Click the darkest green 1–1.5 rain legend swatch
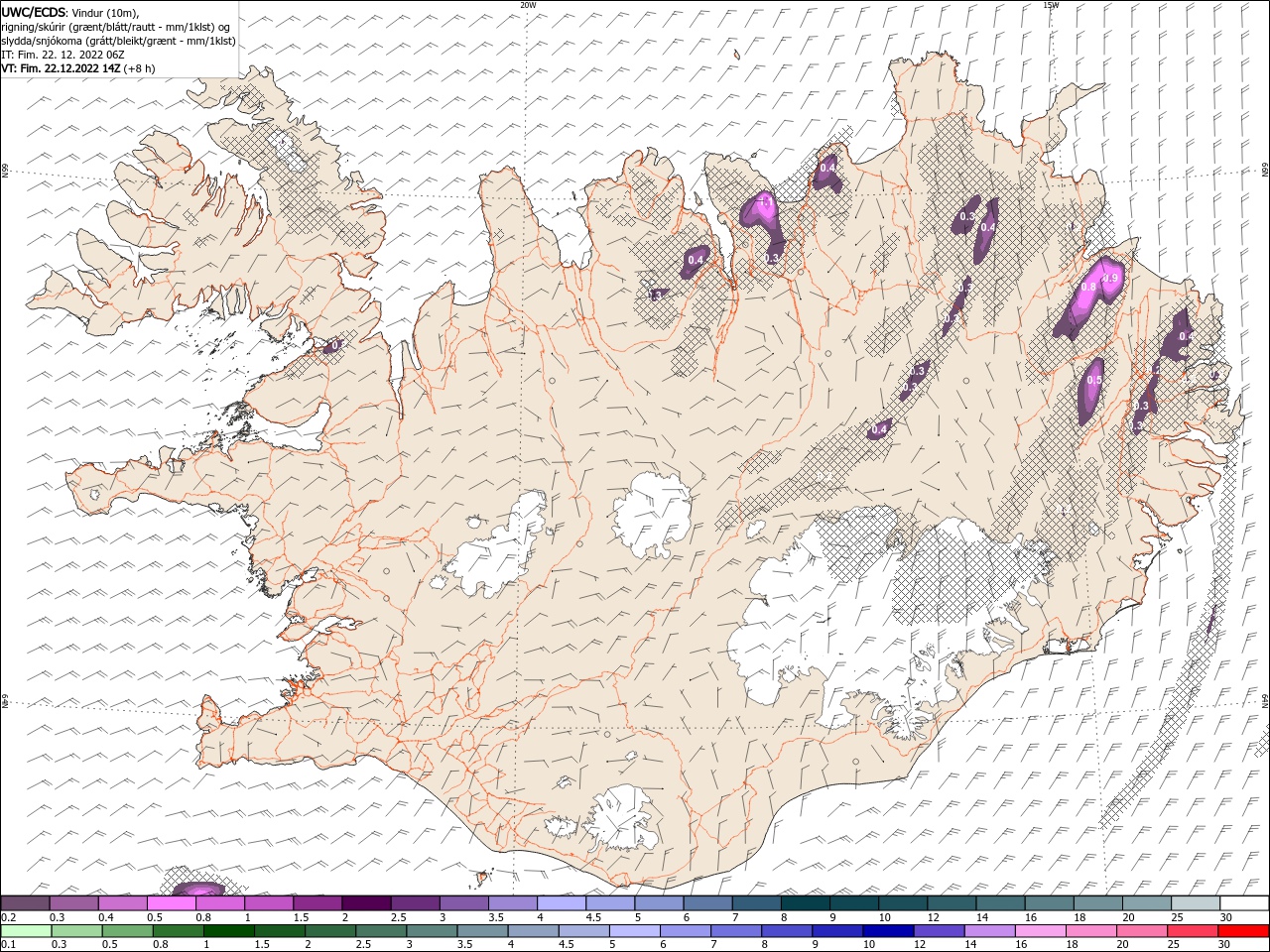Screen dimensions: 1270x952 (229, 931)
